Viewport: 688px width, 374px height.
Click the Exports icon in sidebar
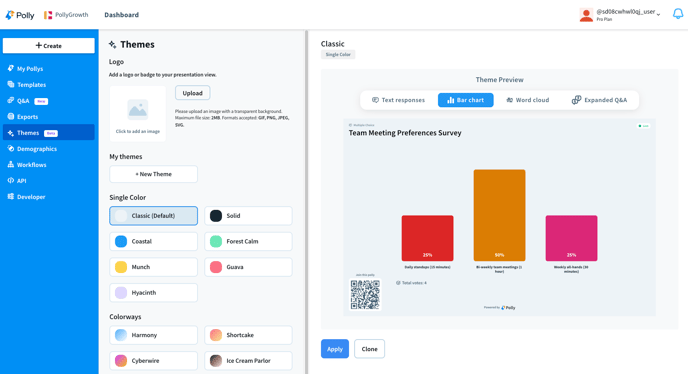11,116
